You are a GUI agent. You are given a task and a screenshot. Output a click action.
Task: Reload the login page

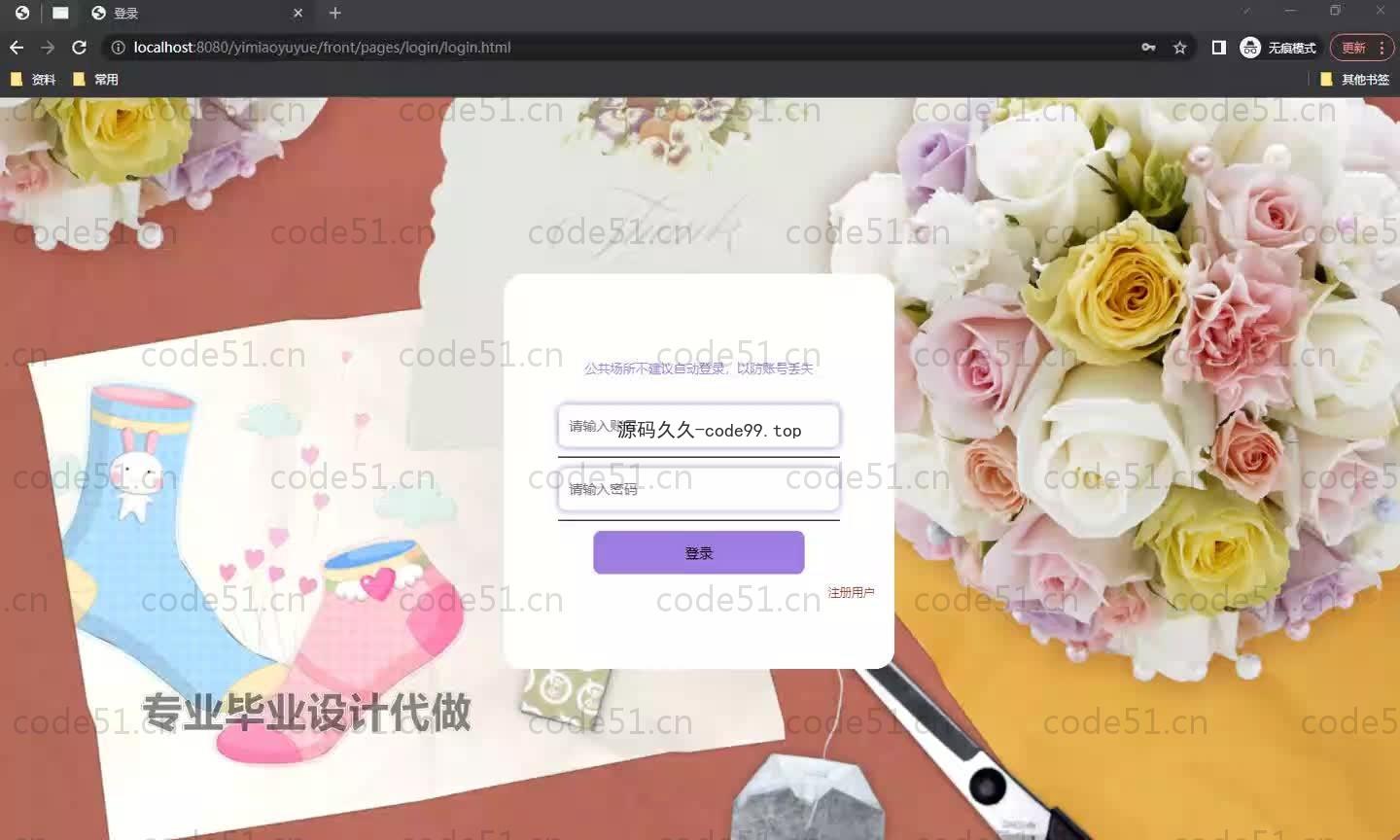80,47
